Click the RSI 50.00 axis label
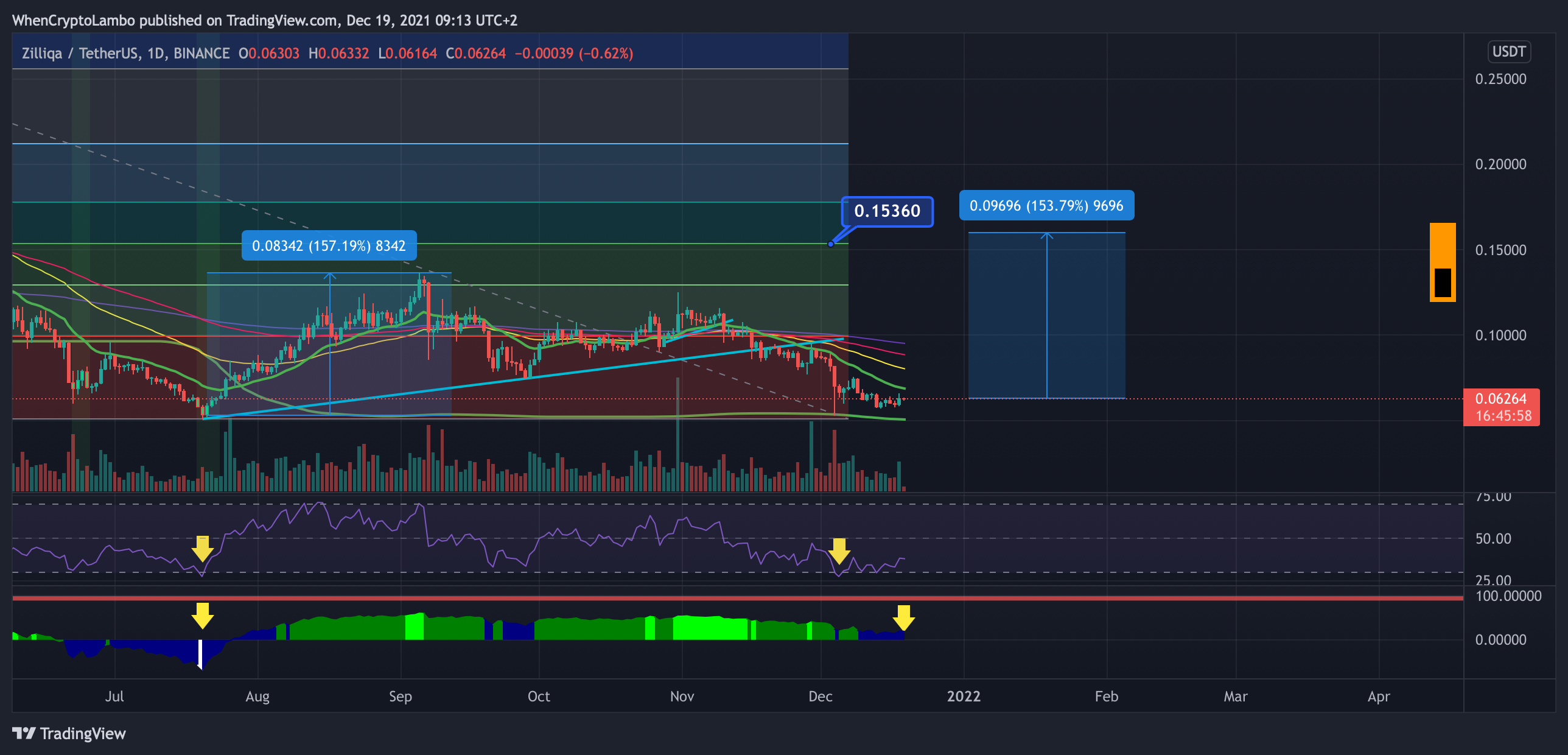This screenshot has width=1568, height=755. [x=1493, y=538]
